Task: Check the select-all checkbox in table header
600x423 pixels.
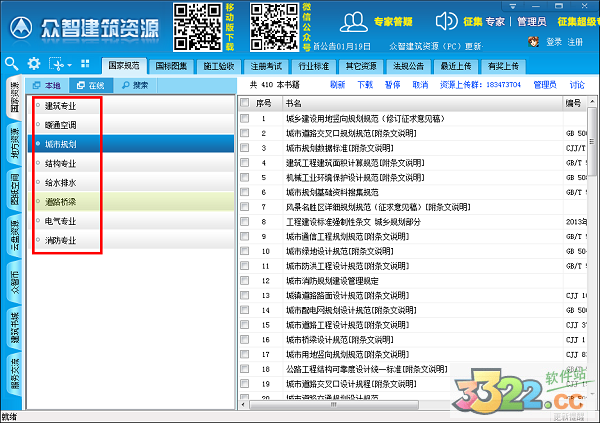Action: [245, 103]
